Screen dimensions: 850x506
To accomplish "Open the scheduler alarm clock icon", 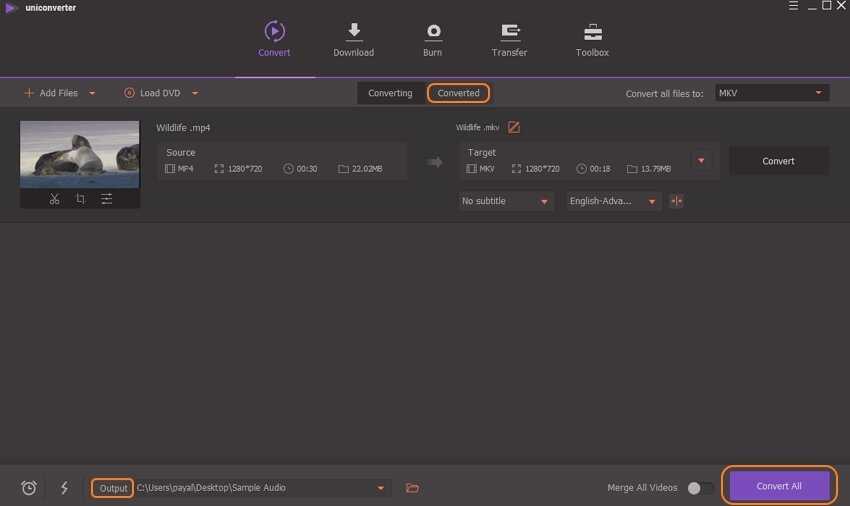I will point(29,488).
